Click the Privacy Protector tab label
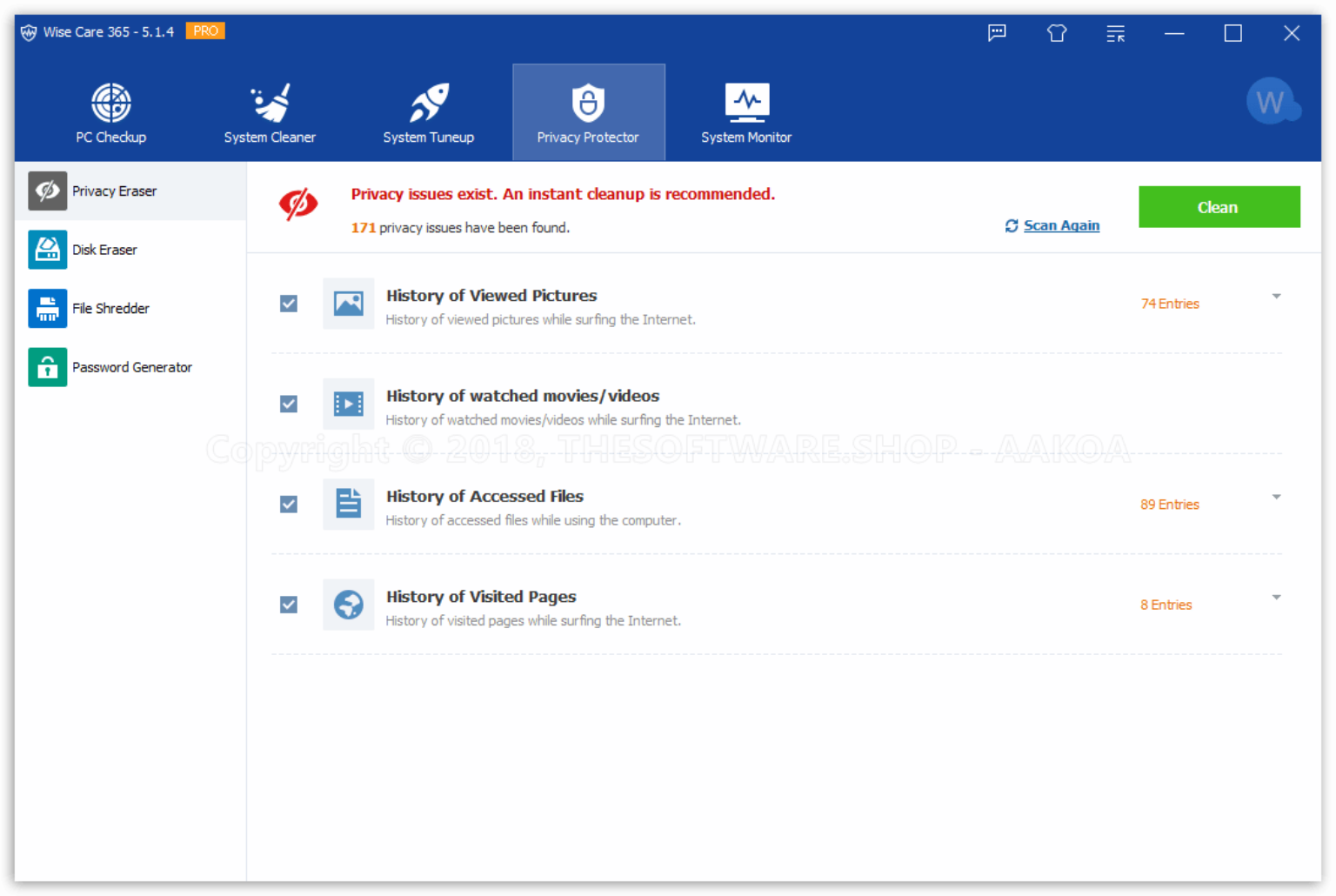 click(588, 137)
